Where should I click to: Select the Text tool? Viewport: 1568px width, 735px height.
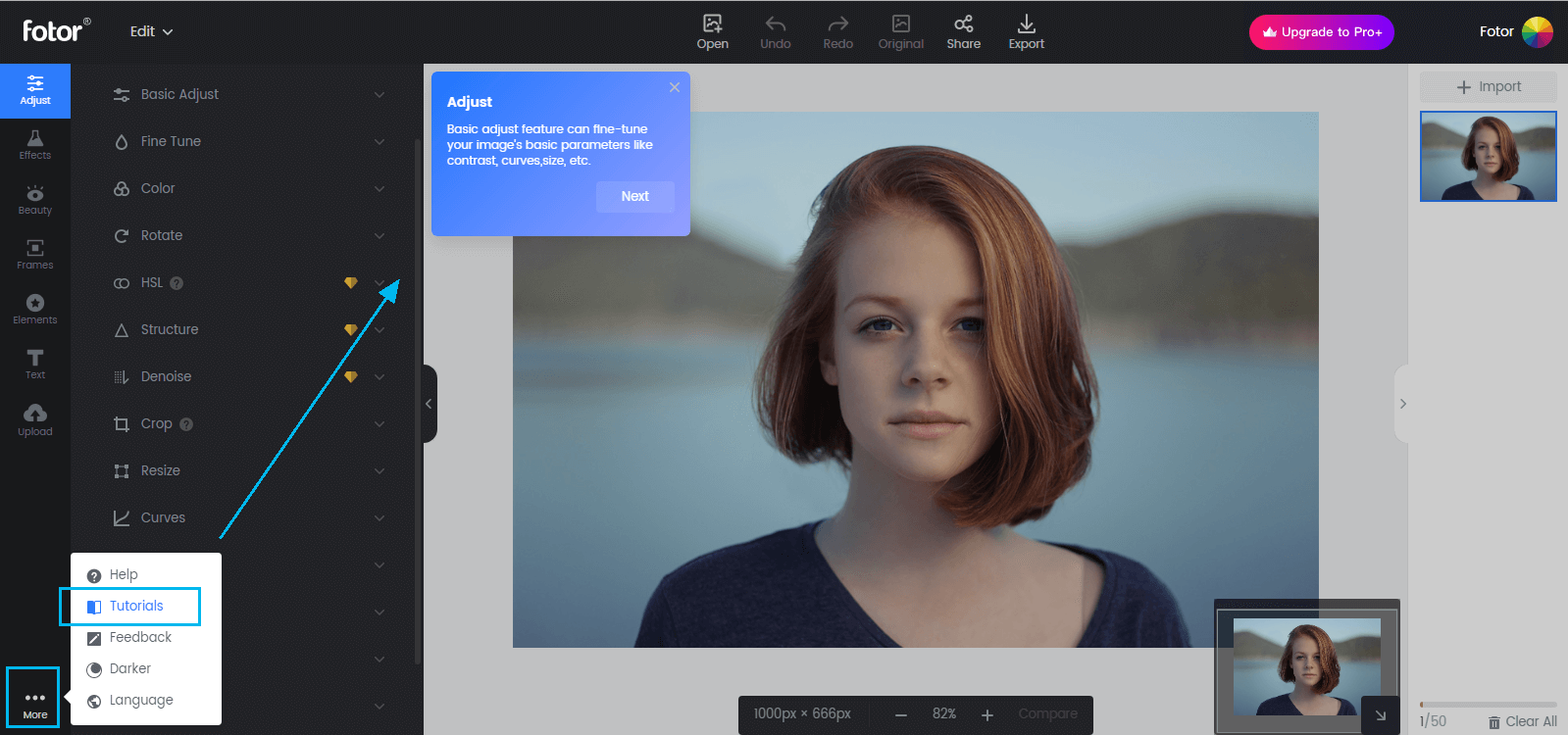click(35, 364)
